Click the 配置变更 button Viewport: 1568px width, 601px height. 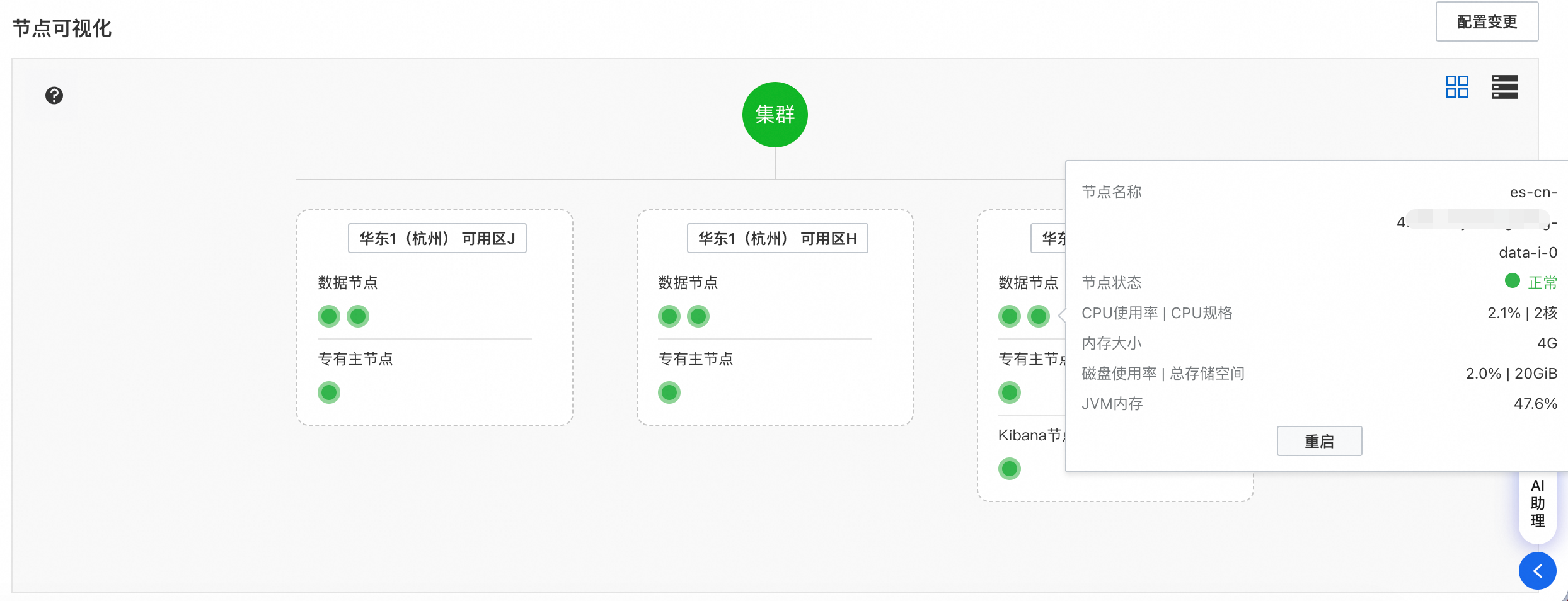1487,22
